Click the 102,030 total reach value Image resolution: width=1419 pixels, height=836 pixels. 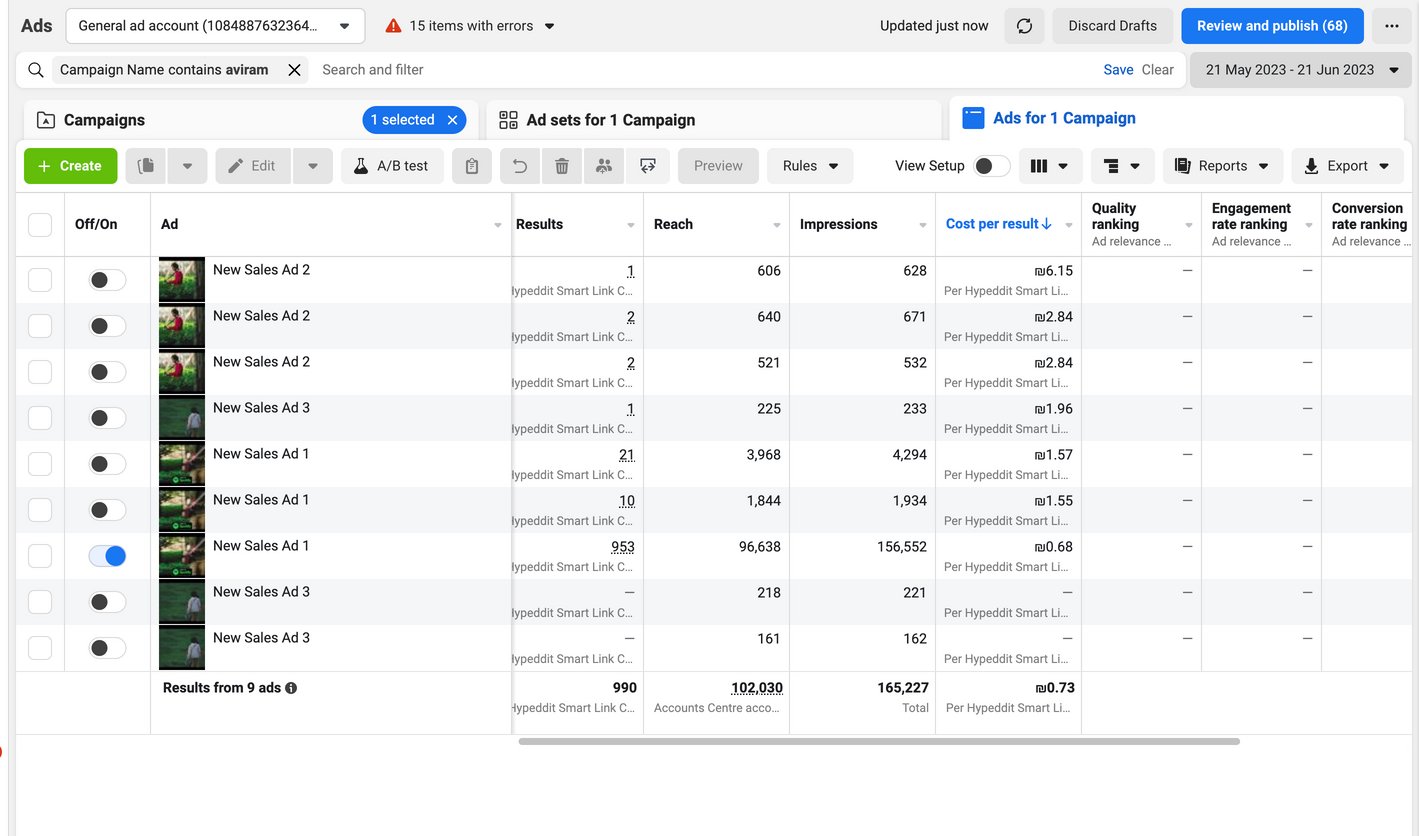point(757,688)
